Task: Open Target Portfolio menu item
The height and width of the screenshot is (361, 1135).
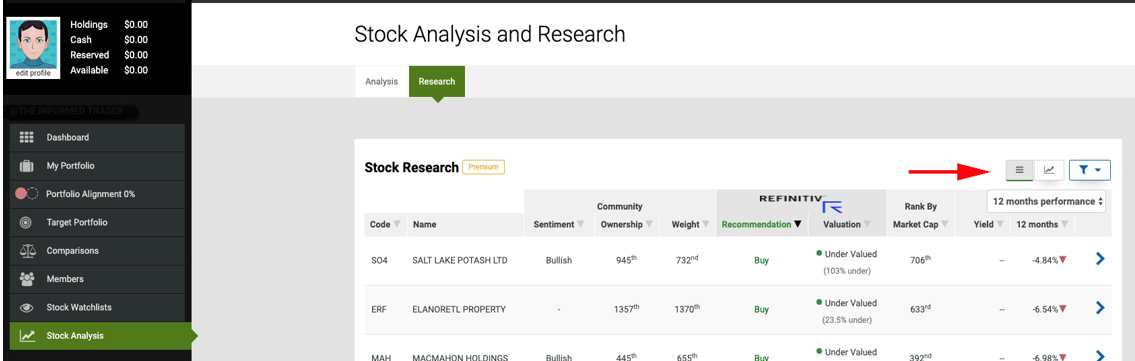Action: click(98, 222)
